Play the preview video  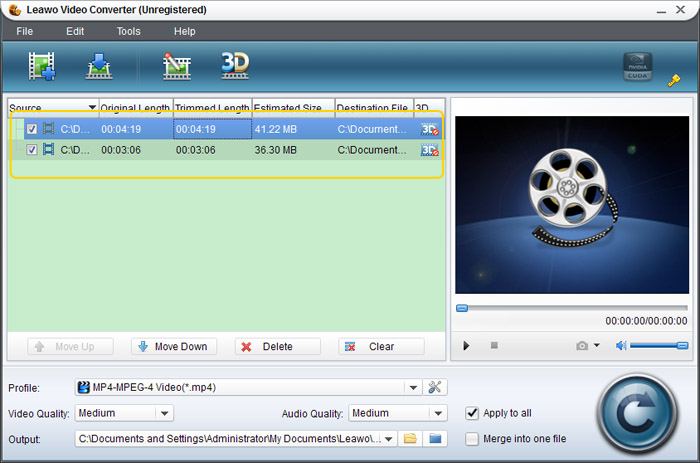[x=466, y=346]
